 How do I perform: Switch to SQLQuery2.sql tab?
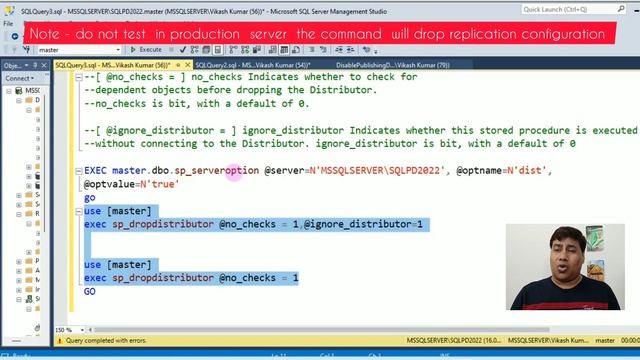tap(253, 65)
